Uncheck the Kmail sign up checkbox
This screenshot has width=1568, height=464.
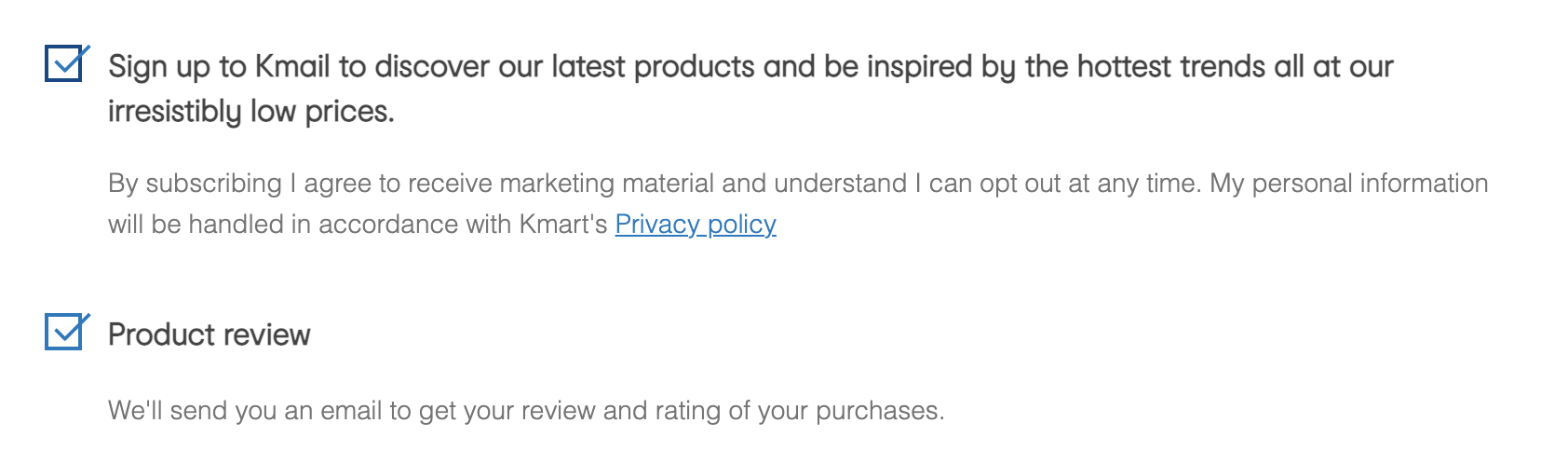coord(64,64)
